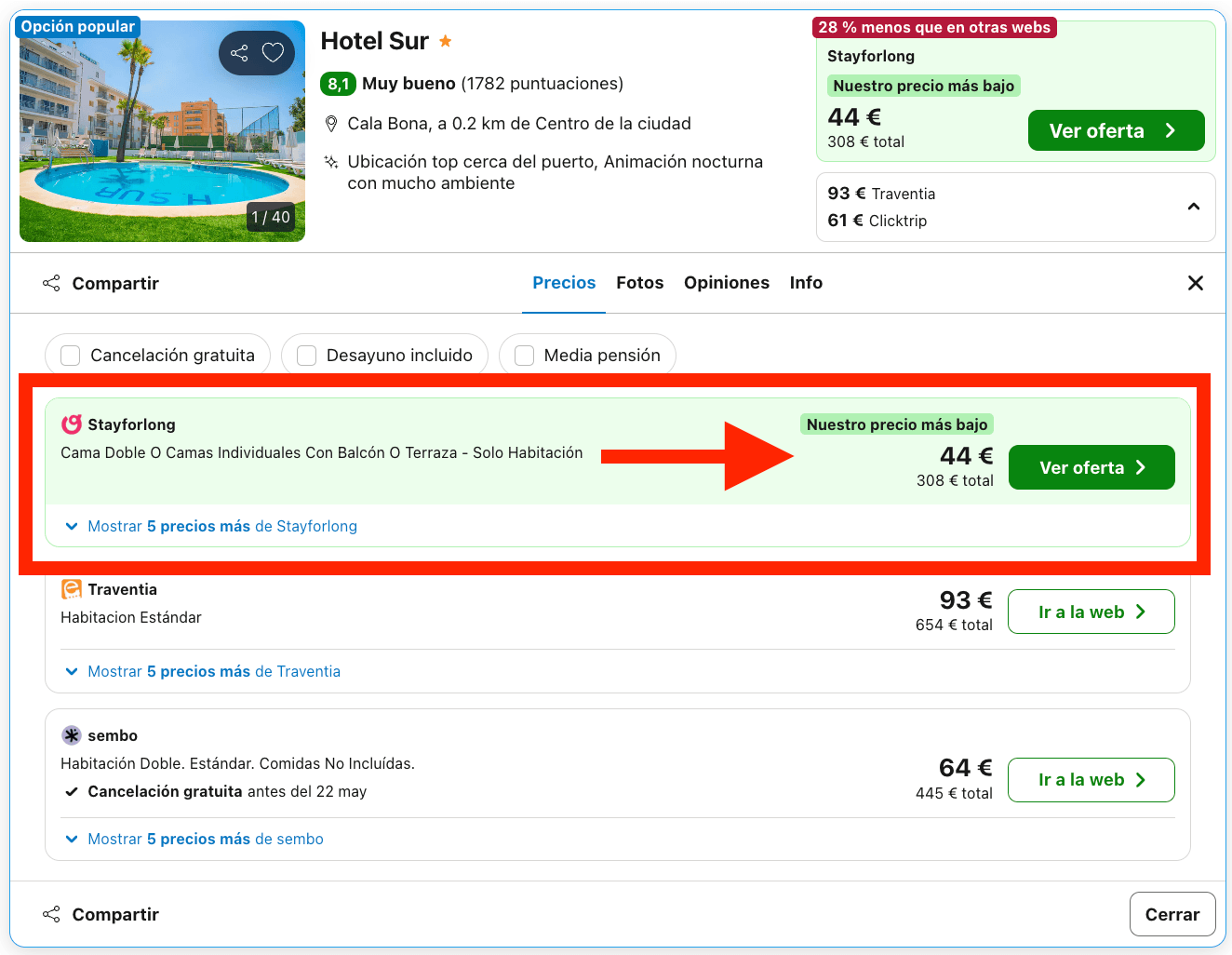
Task: Click Ver oferta in the Stayforlong row
Action: pos(1091,467)
